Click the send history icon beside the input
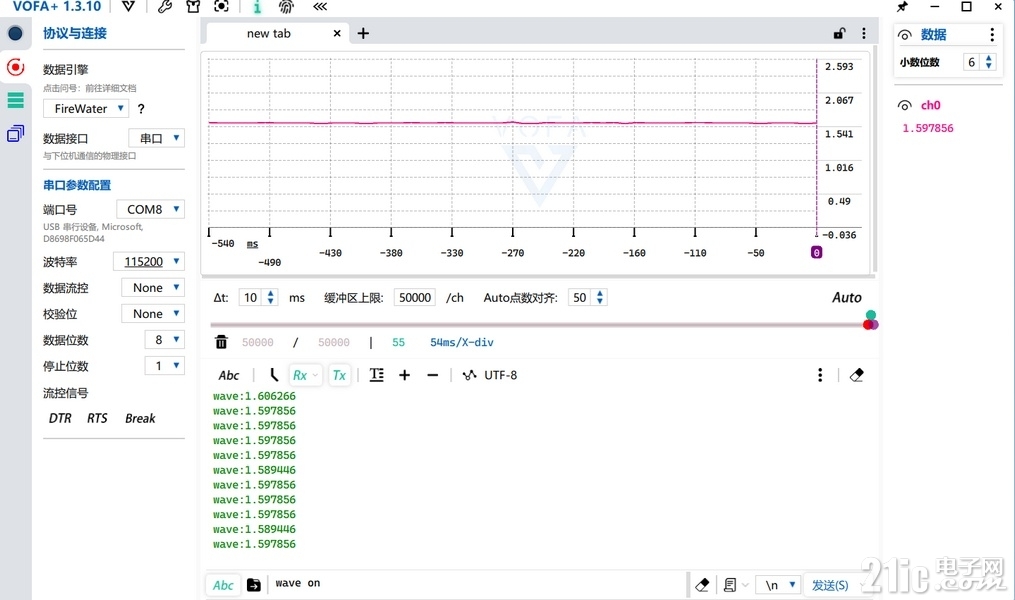The width and height of the screenshot is (1015, 600). (254, 585)
